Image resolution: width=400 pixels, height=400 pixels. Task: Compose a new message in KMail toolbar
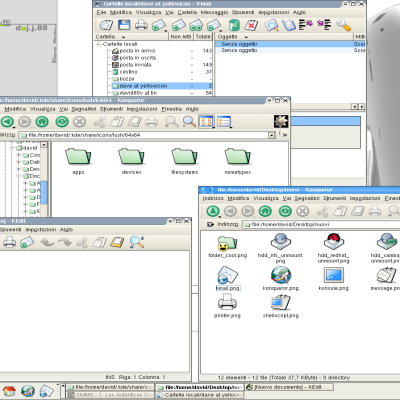click(106, 25)
